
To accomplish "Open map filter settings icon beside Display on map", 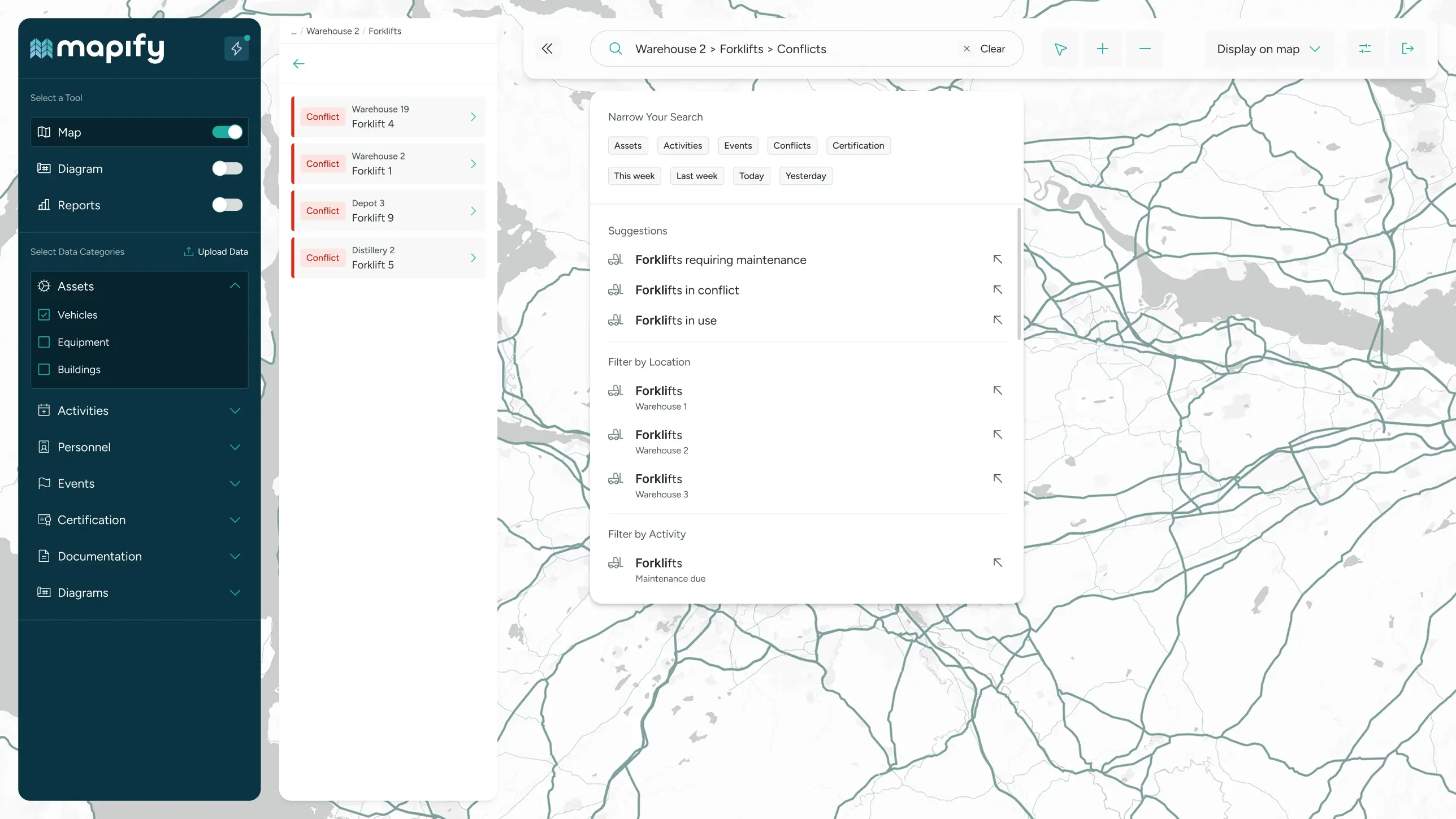I will coord(1365,49).
